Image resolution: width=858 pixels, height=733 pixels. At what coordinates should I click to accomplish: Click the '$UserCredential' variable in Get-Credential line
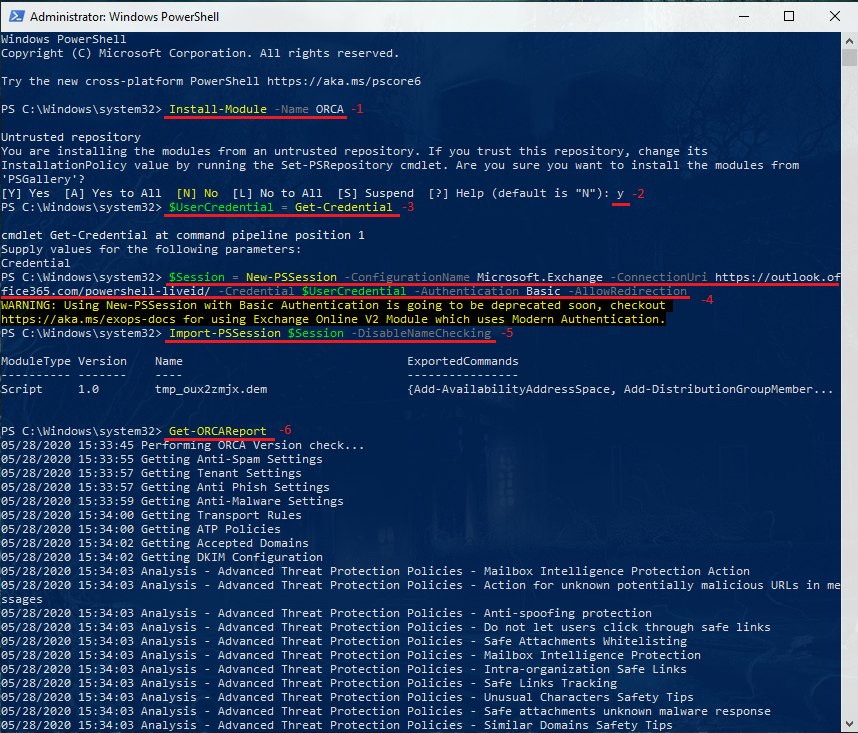(x=221, y=207)
